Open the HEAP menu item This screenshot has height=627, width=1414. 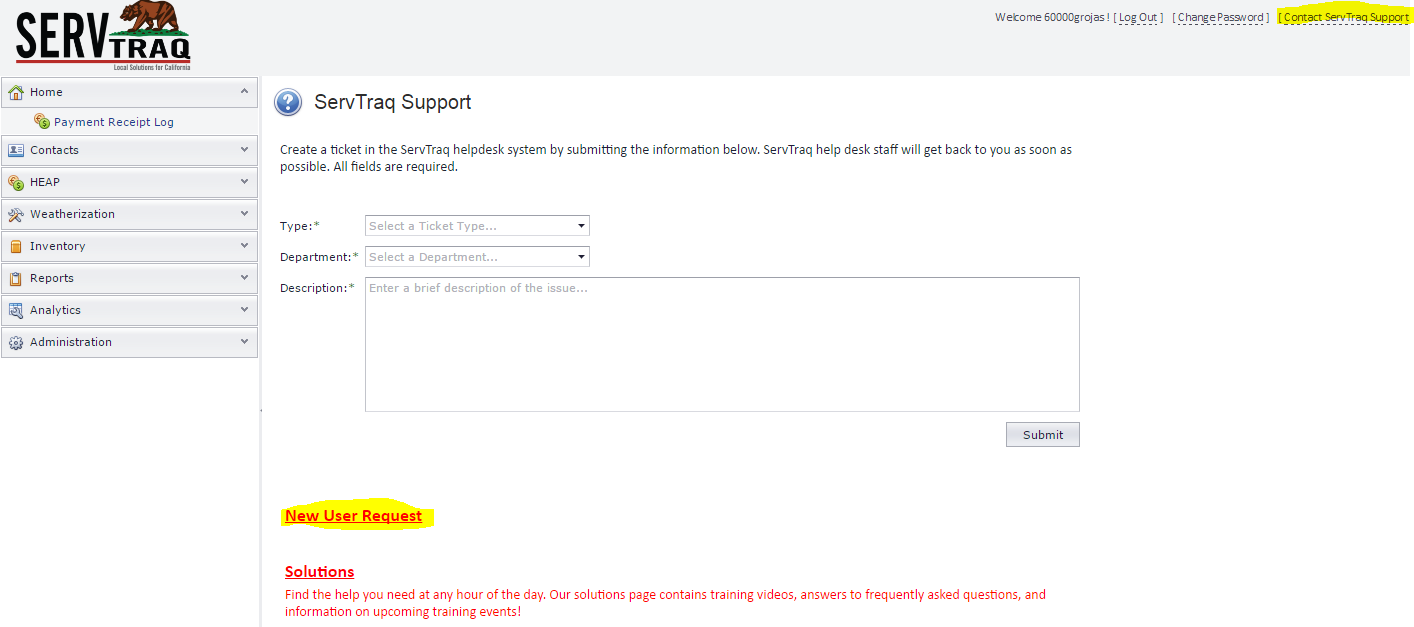129,182
